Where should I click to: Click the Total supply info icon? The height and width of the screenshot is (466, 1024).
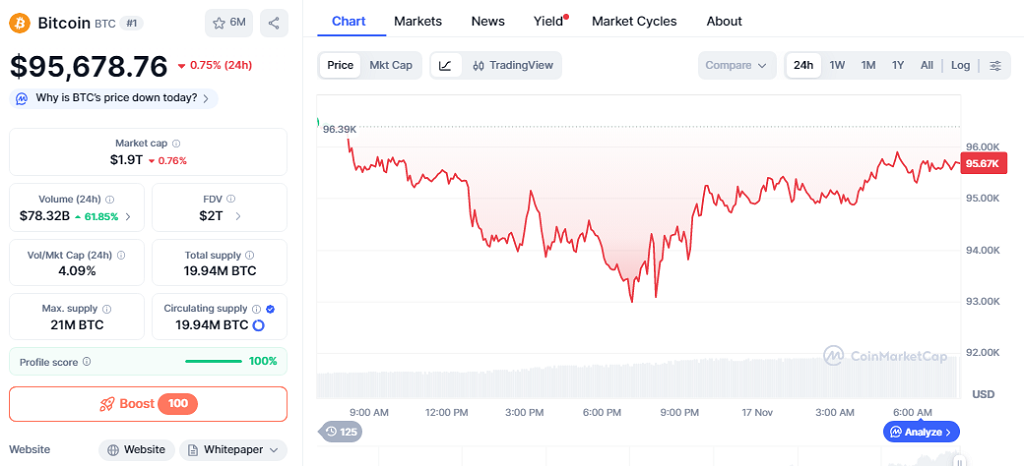click(250, 255)
